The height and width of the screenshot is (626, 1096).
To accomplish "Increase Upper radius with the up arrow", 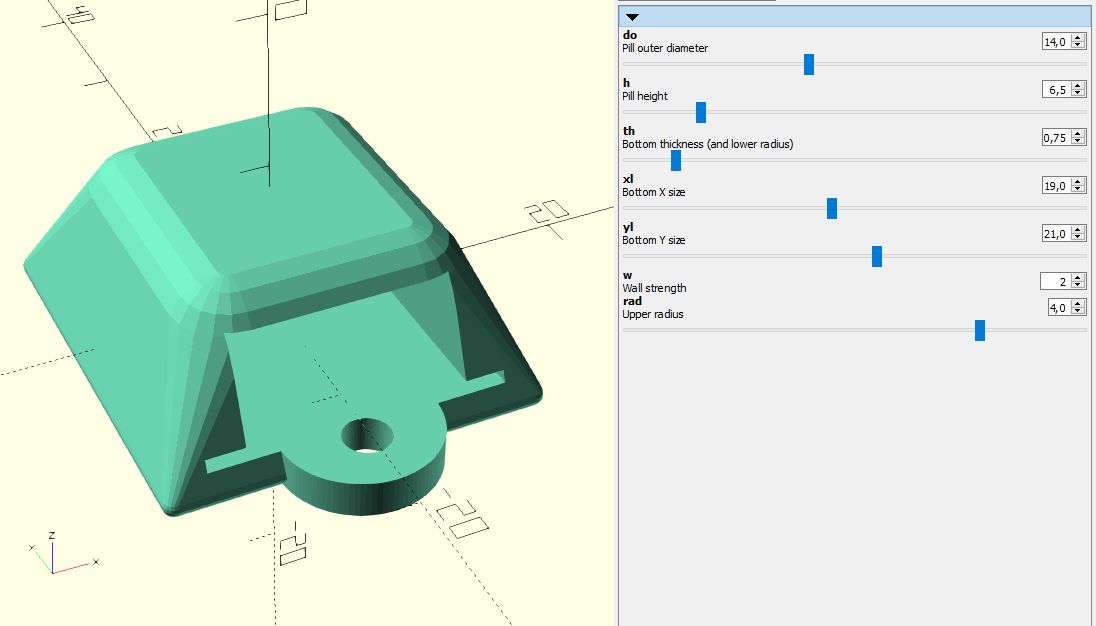I will pos(1078,304).
